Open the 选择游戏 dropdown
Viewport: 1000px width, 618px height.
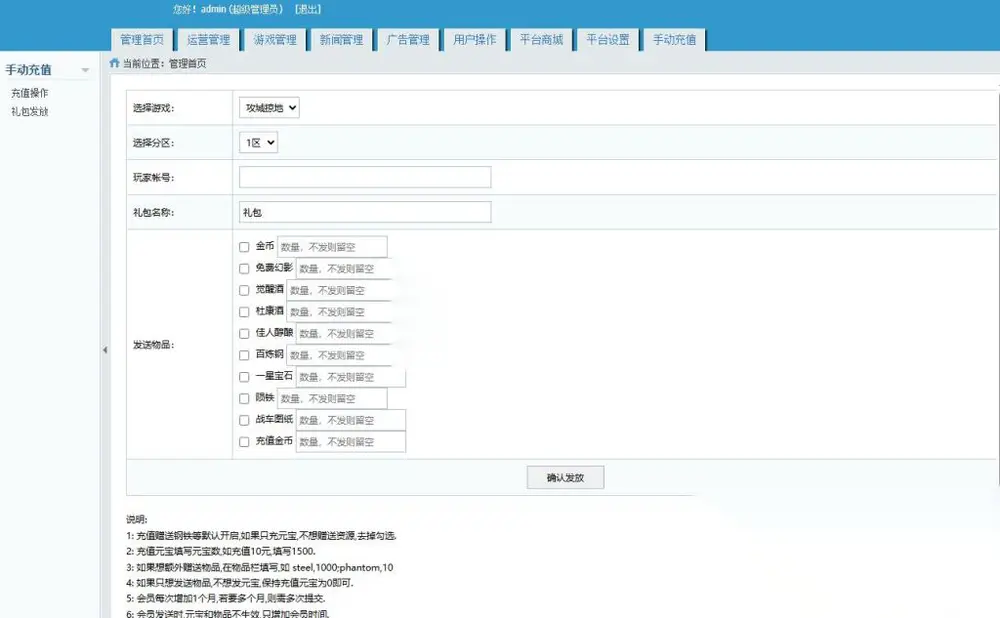click(269, 108)
